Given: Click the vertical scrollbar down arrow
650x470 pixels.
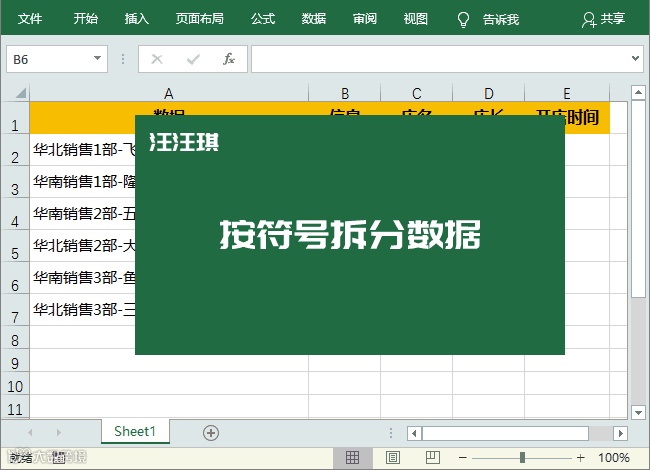Looking at the screenshot, I should click(638, 412).
